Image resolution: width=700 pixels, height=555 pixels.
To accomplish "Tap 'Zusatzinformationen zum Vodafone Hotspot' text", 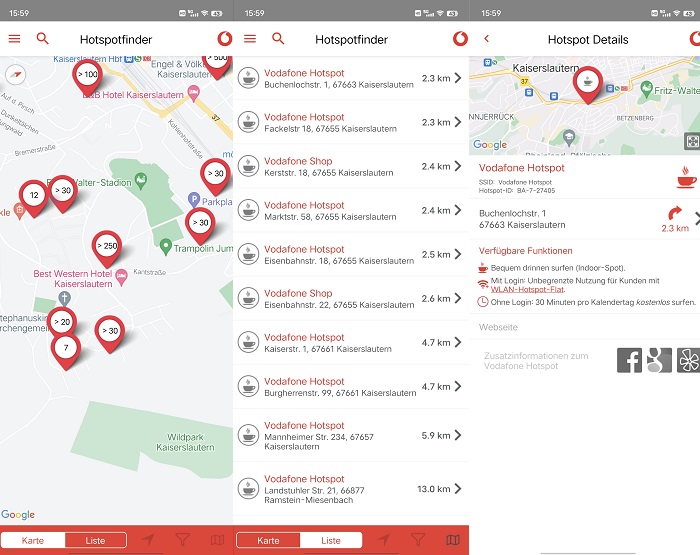I will (536, 361).
